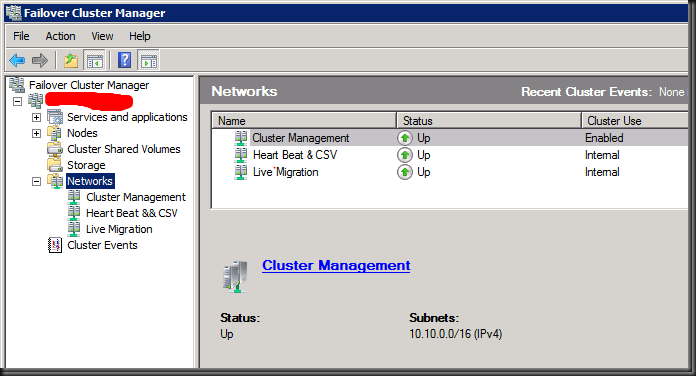Screen dimensions: 696x376
Task: Open the View menu
Action: (x=102, y=36)
